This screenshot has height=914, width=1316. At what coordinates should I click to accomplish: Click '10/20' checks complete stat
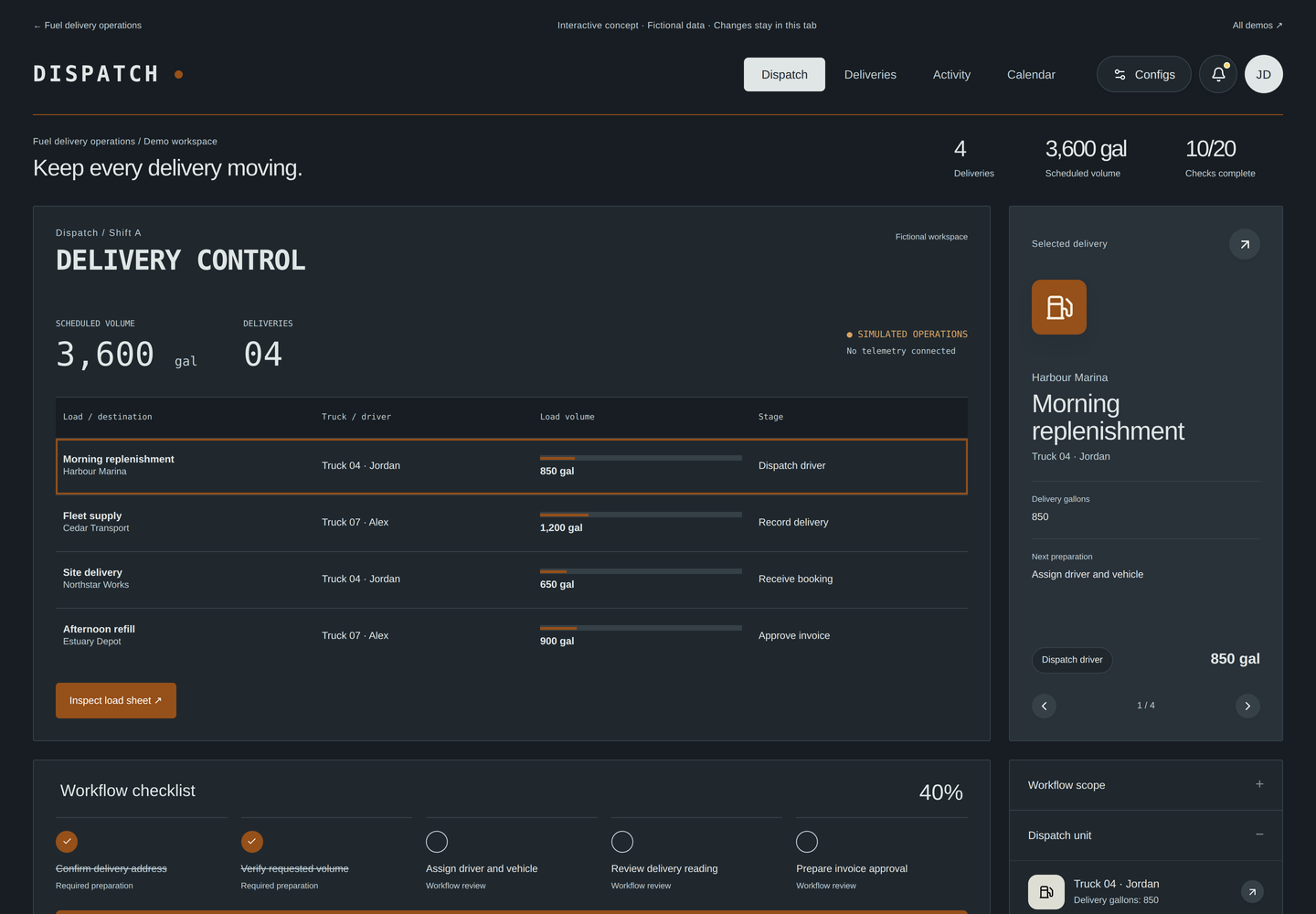pos(1210,149)
